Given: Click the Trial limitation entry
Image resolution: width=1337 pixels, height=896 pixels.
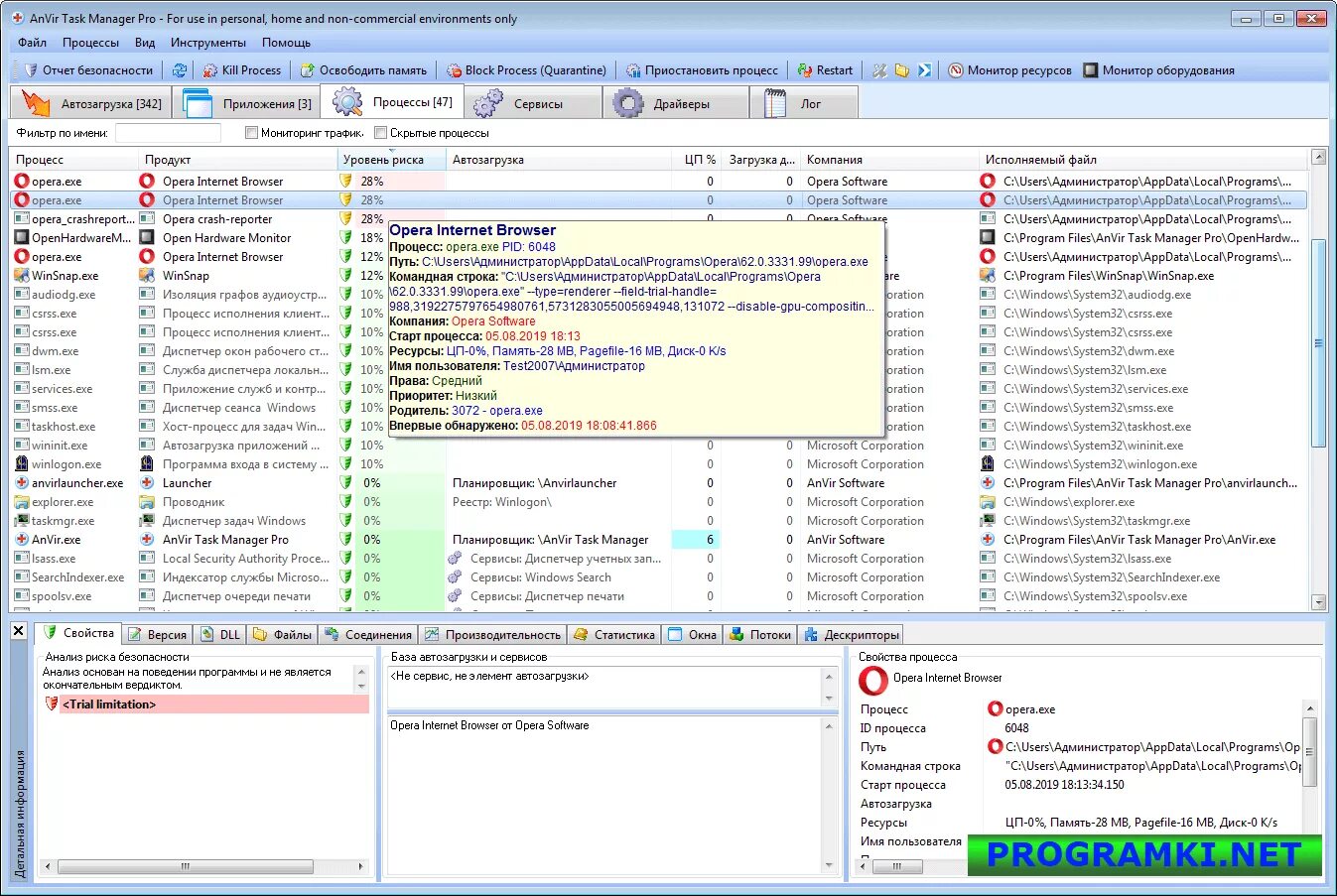Looking at the screenshot, I should point(205,704).
